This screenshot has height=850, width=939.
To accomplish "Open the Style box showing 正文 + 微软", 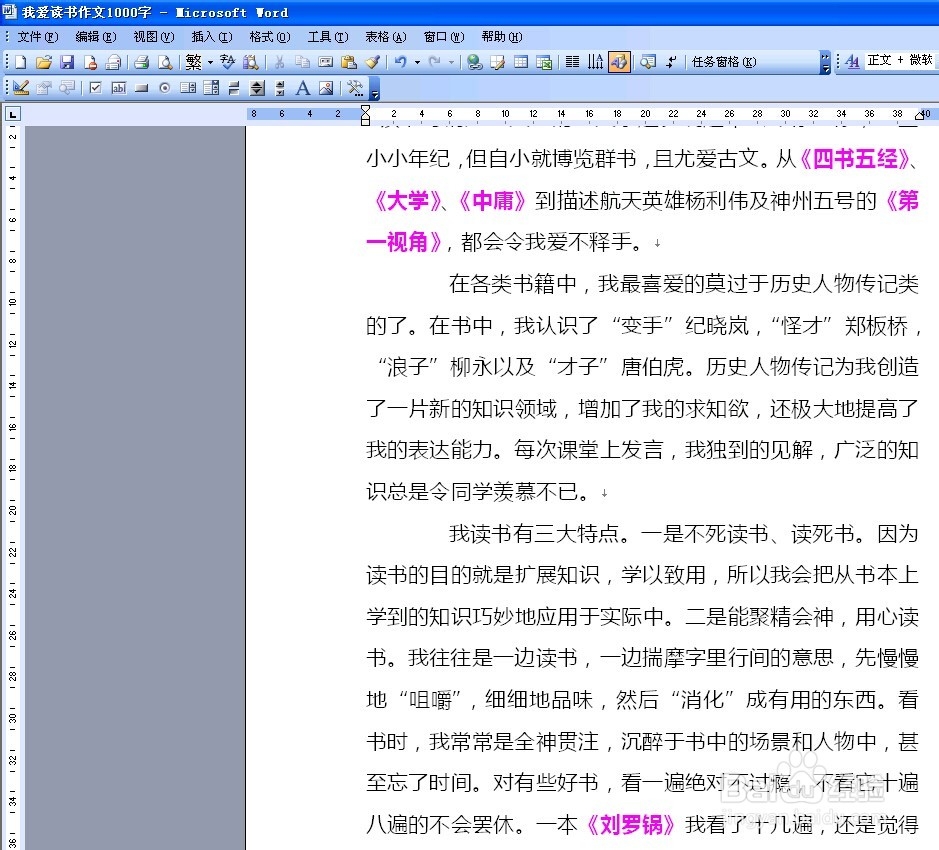I will pos(900,61).
